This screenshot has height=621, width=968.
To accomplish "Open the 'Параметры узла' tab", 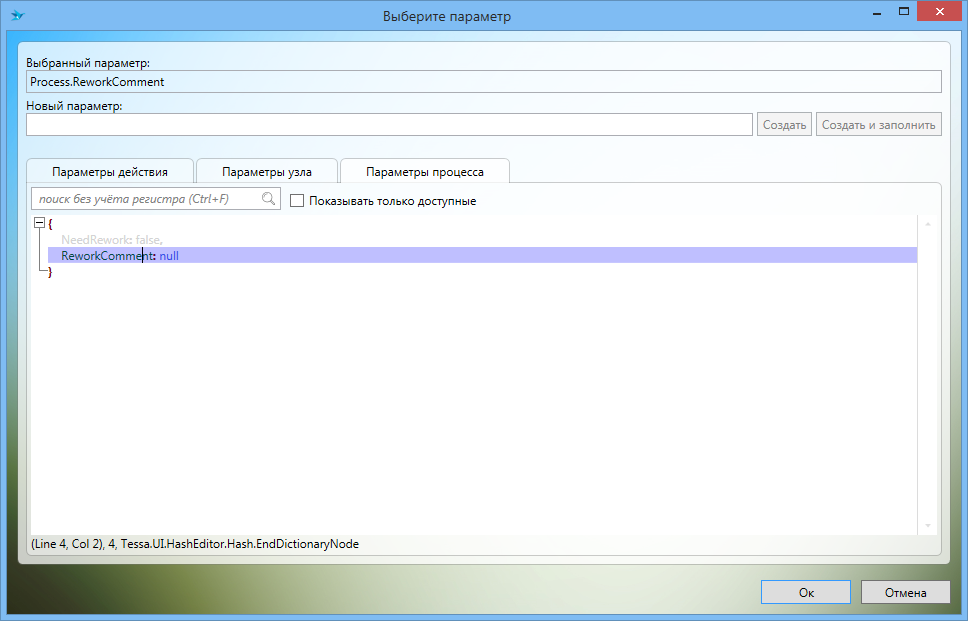I will click(267, 172).
